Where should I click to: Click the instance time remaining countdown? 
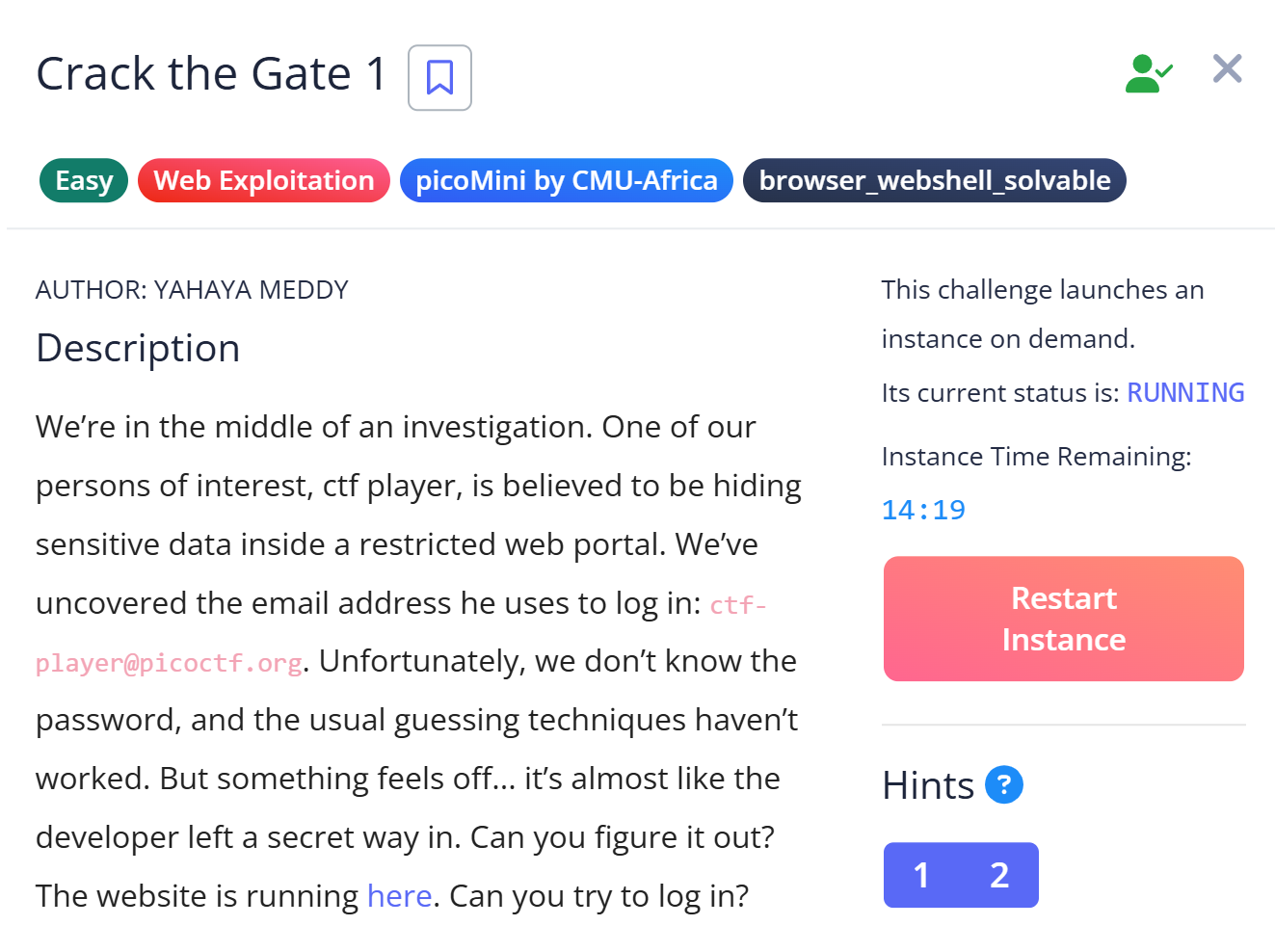[923, 510]
